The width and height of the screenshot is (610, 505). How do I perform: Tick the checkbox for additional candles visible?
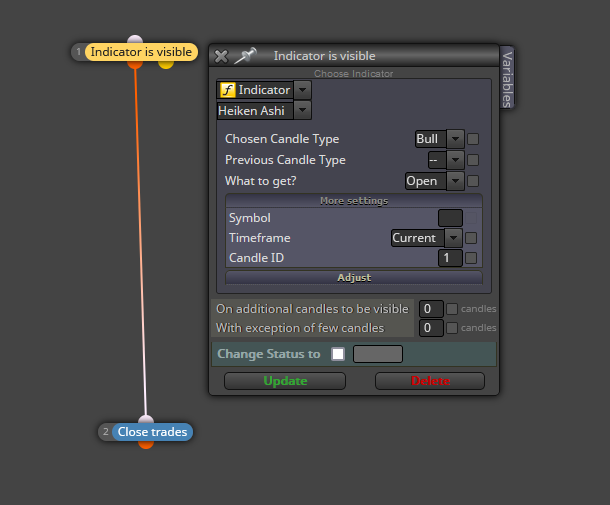point(452,309)
